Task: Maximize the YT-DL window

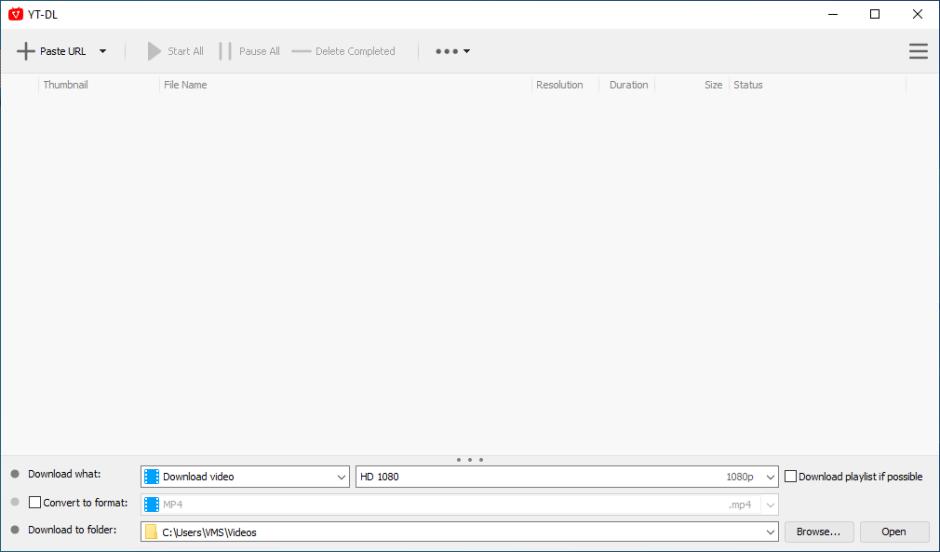Action: tap(875, 14)
